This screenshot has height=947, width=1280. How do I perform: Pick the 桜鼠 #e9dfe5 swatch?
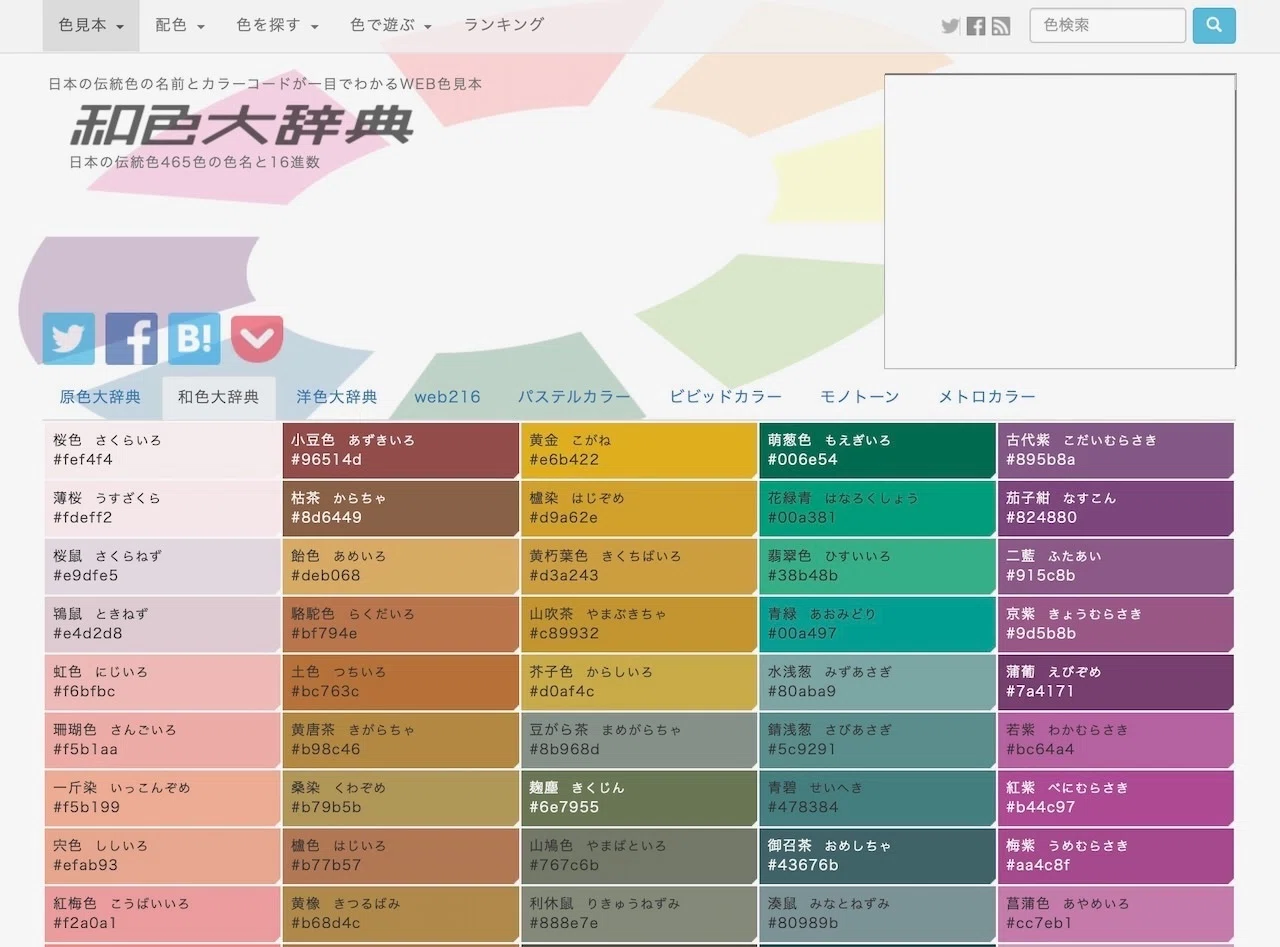(x=162, y=566)
